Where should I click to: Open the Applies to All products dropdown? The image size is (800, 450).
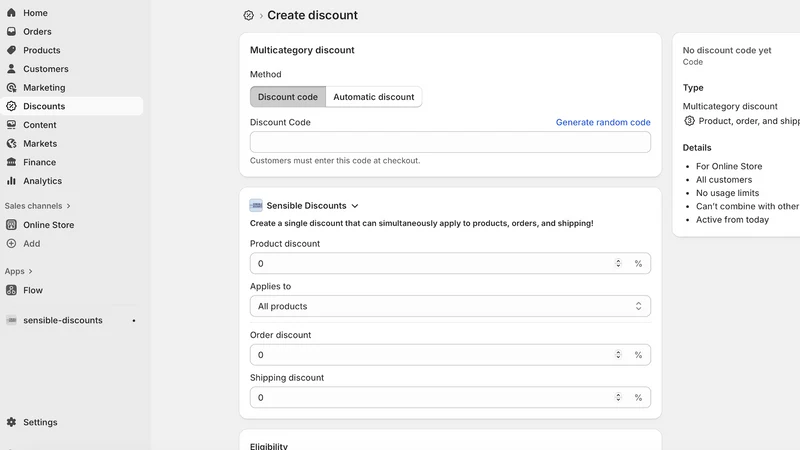pos(450,306)
